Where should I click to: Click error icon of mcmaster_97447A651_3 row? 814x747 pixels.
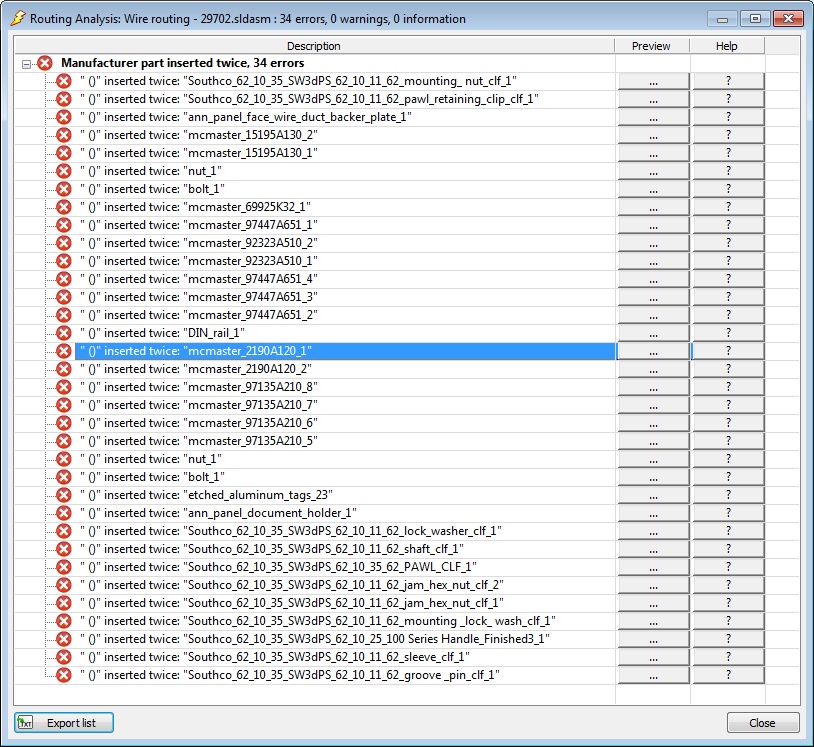click(x=64, y=297)
